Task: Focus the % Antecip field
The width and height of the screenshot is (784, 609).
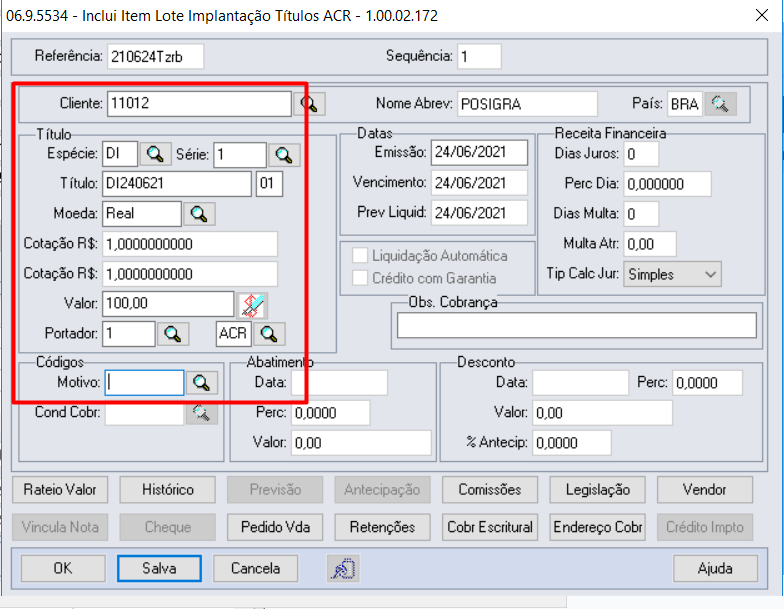Action: point(572,443)
